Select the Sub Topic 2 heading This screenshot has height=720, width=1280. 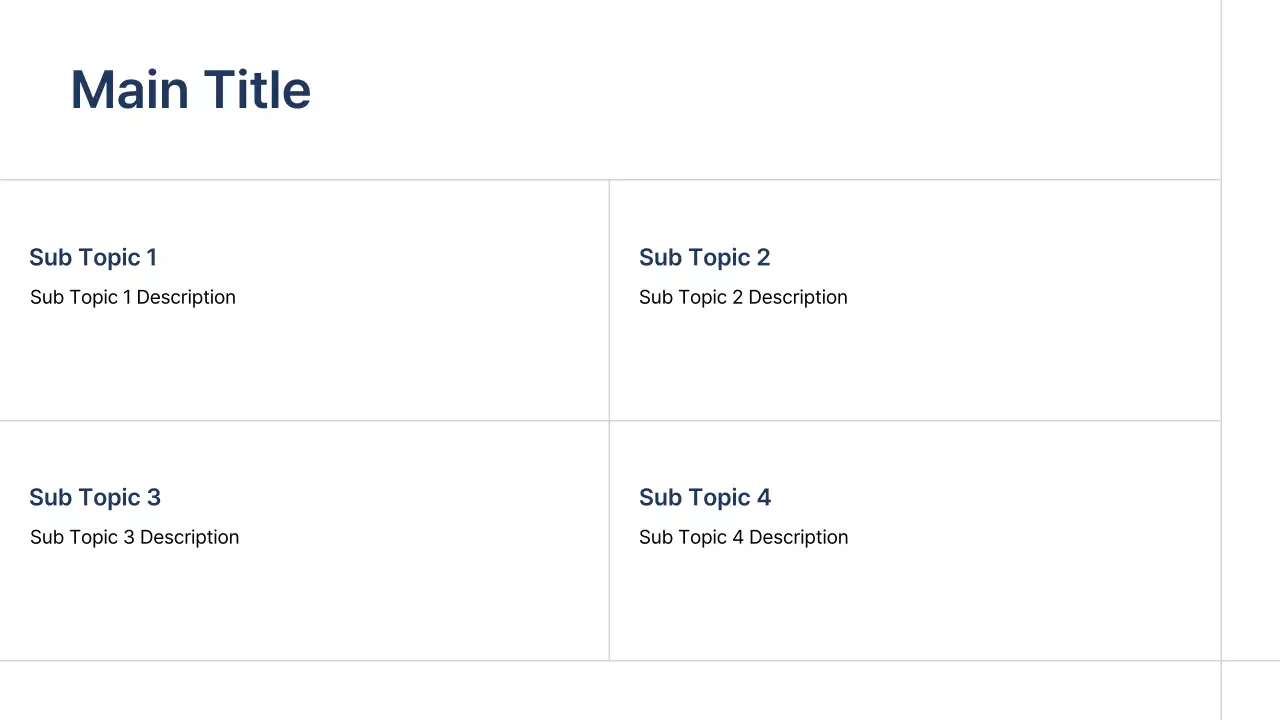pyautogui.click(x=704, y=258)
